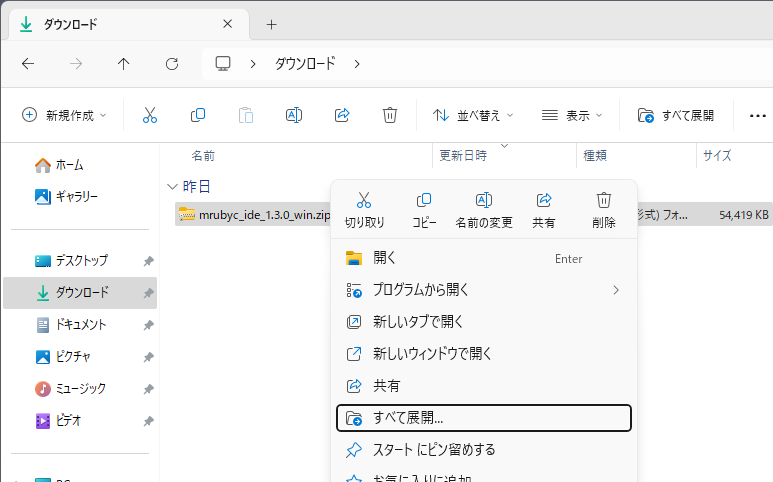Click the Rename icon in toolbar

click(294, 115)
